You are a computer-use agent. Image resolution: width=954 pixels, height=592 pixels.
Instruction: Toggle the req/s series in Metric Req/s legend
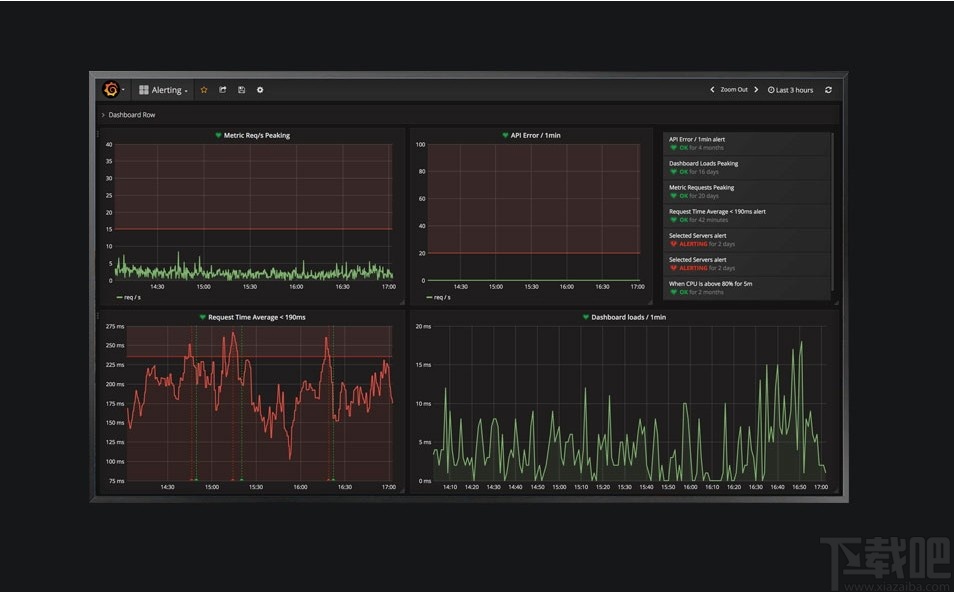(130, 296)
